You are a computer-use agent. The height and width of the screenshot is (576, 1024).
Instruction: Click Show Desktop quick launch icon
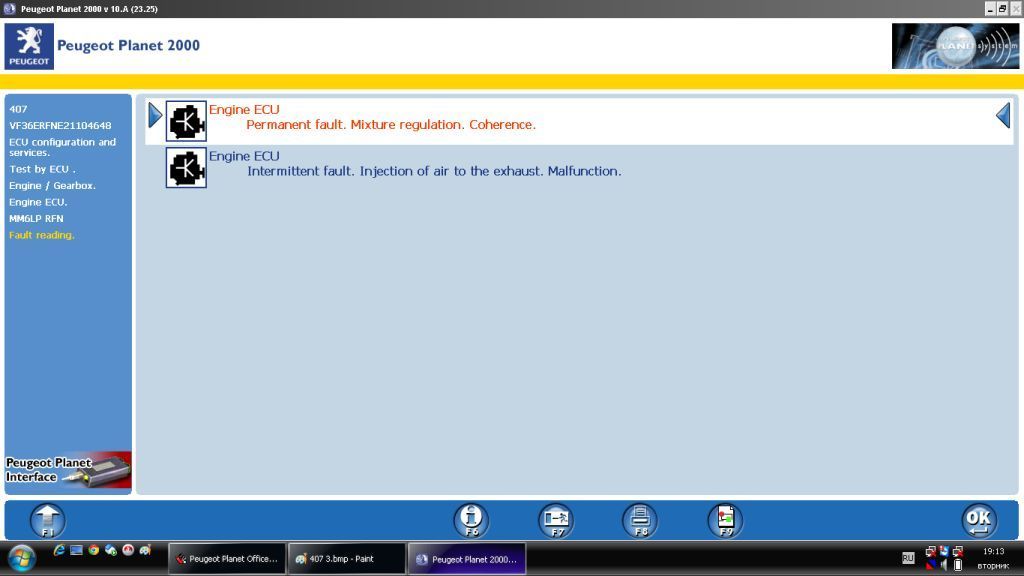(x=76, y=550)
